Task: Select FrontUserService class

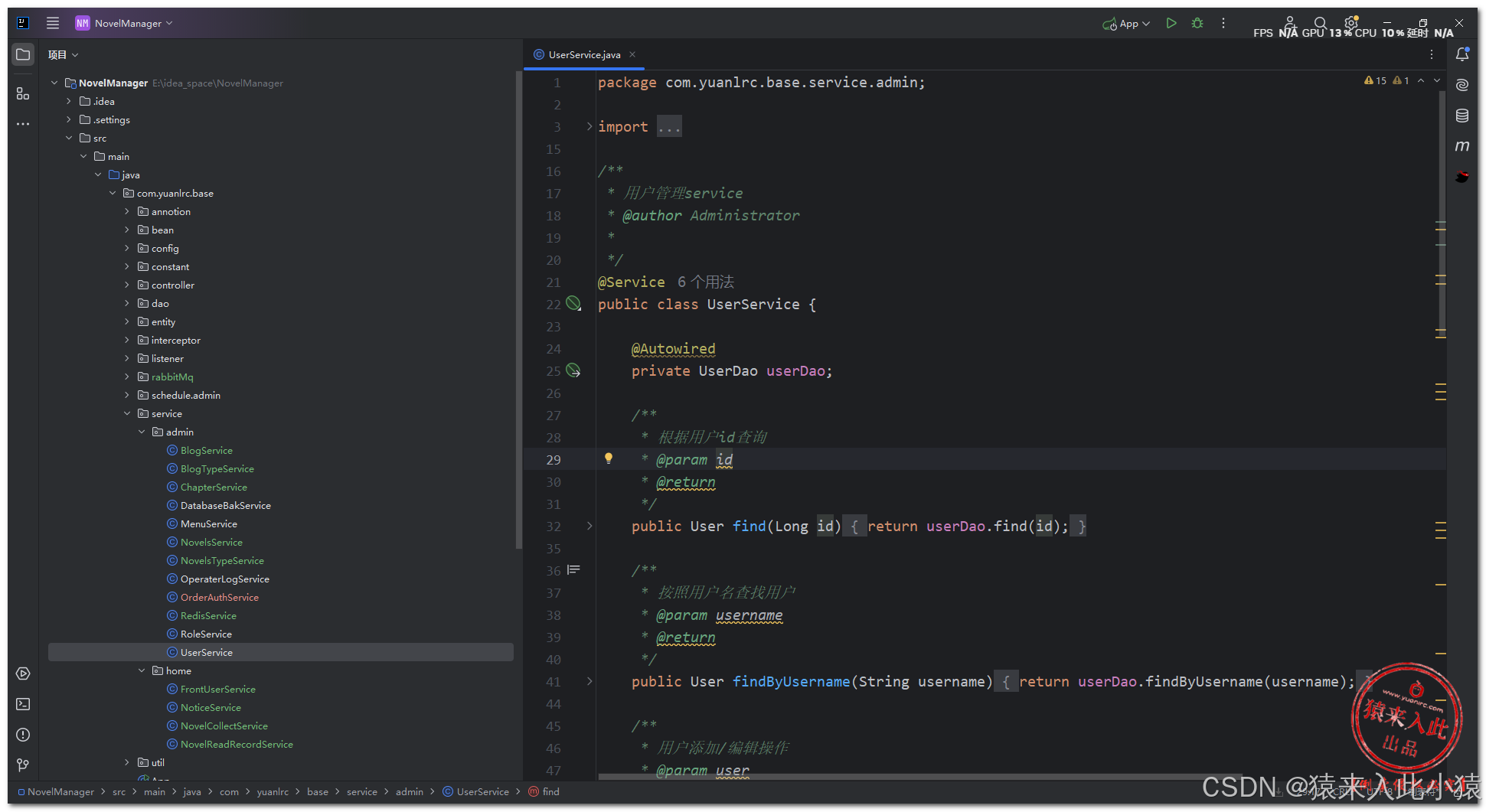Action: pyautogui.click(x=217, y=689)
